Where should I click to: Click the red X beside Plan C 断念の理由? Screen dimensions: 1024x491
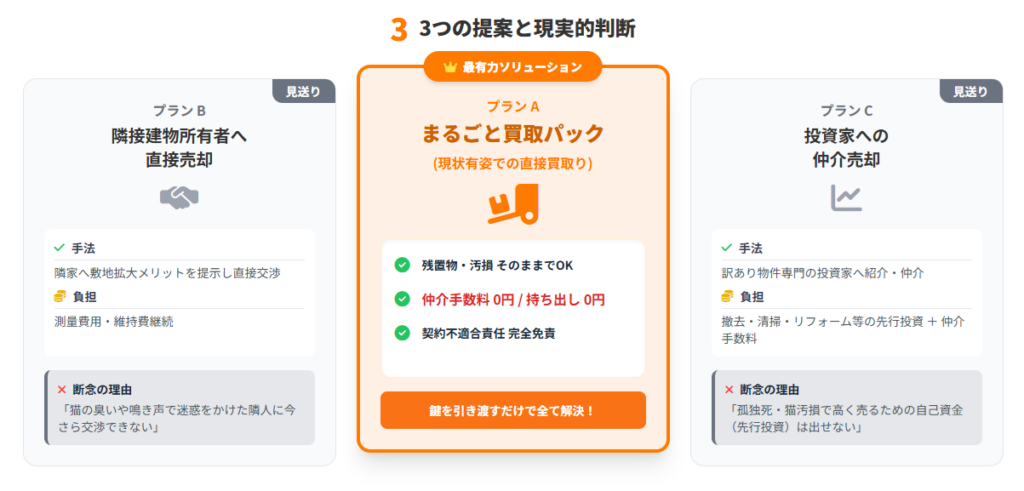(729, 390)
